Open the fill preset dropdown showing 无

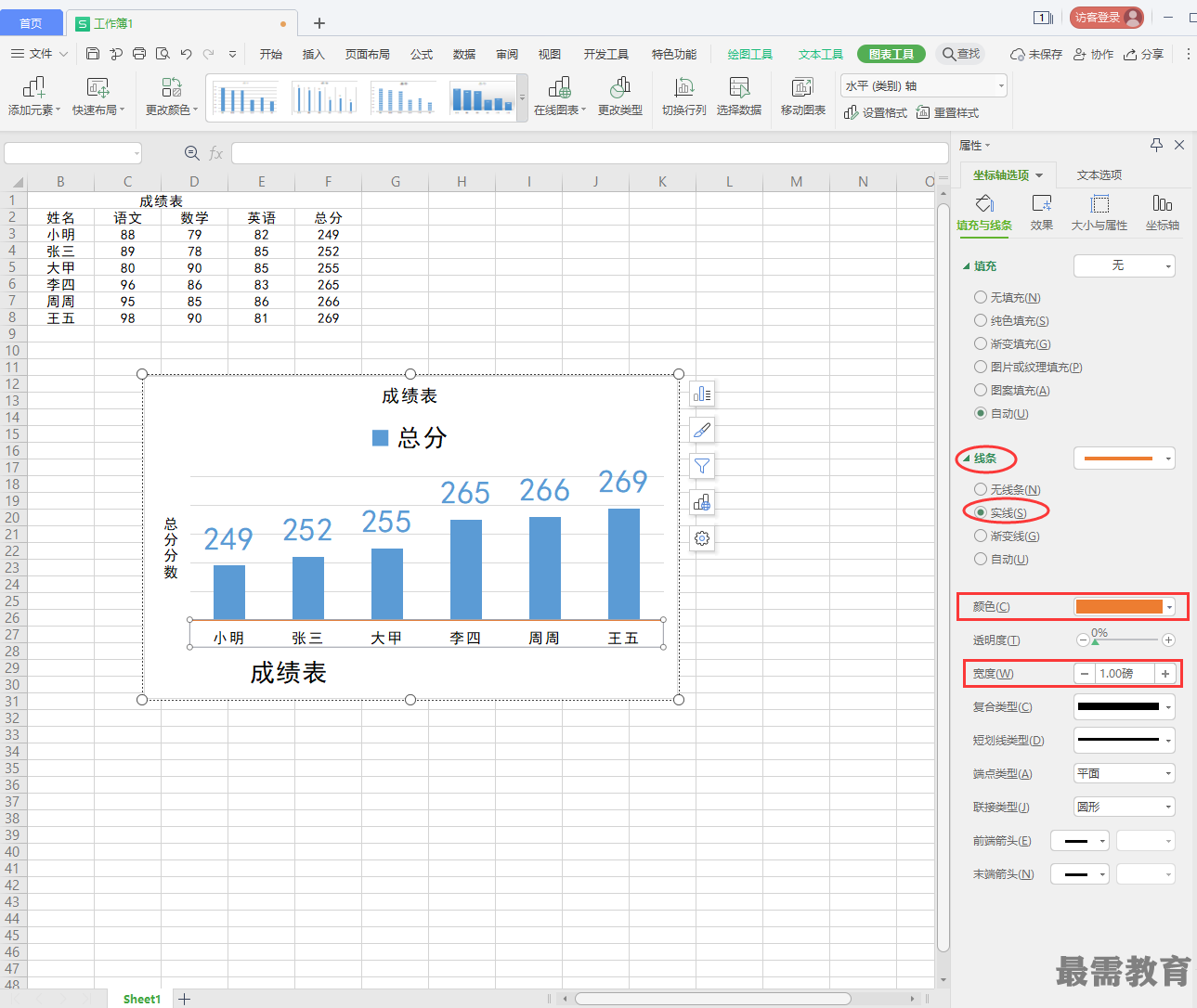click(1125, 266)
